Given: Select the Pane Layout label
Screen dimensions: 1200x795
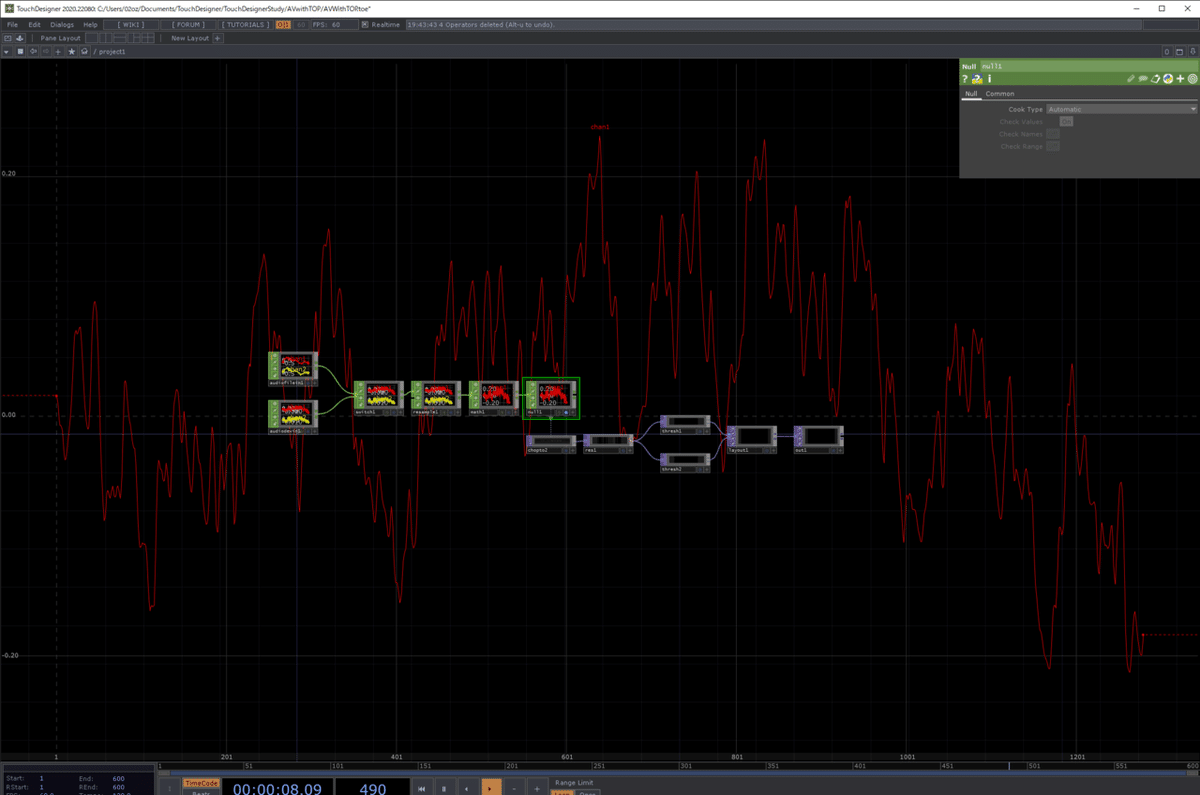Looking at the screenshot, I should click(60, 38).
